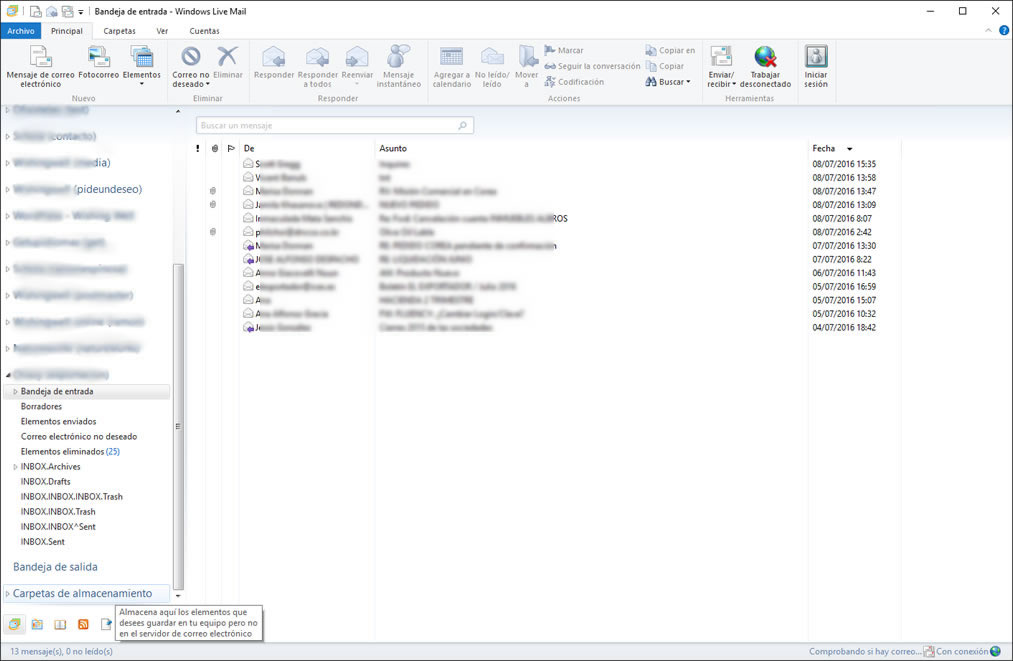The height and width of the screenshot is (661, 1013).
Task: Forward the message with Reenviar
Action: 357,67
